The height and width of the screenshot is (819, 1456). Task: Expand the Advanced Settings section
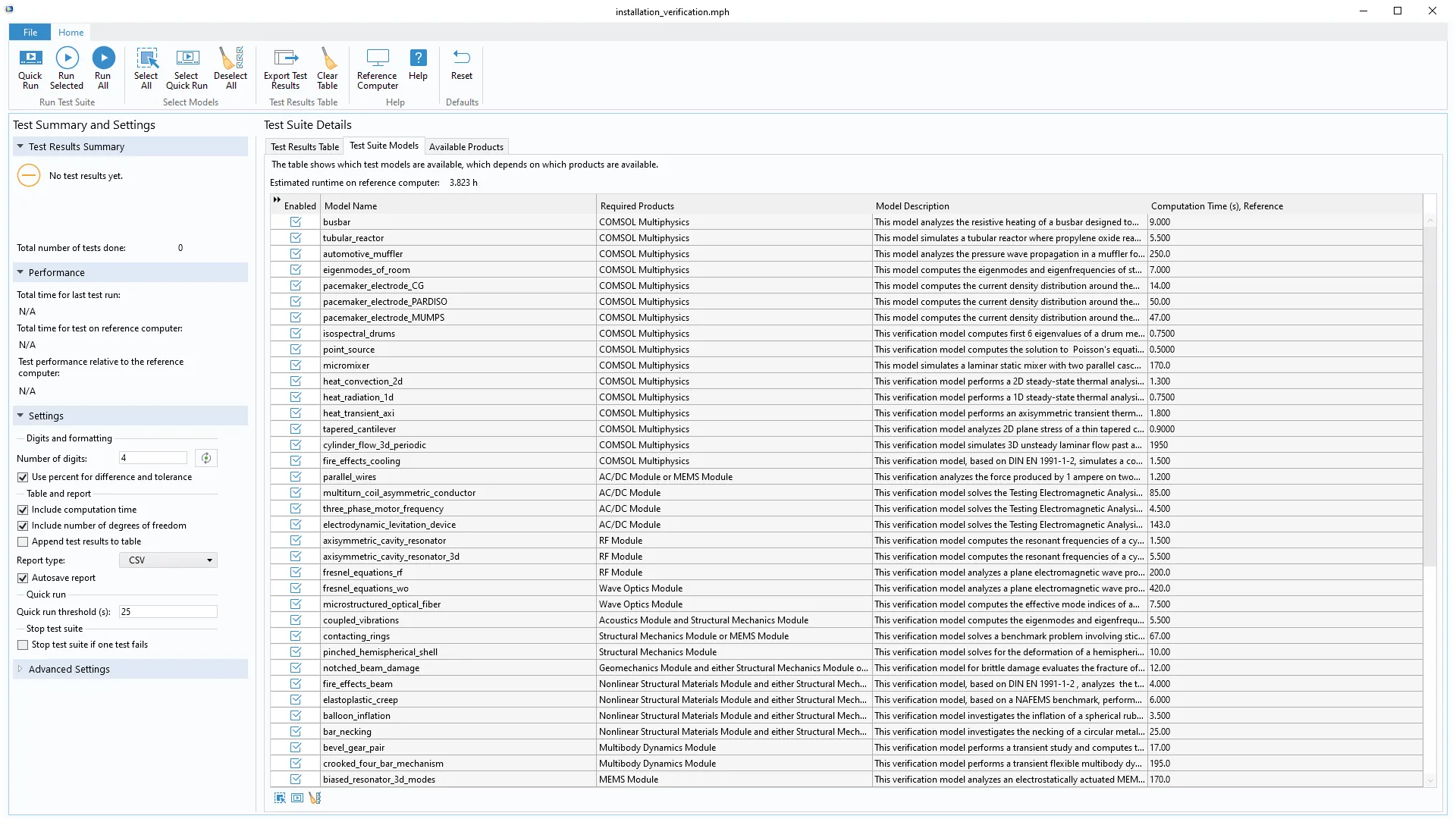(x=68, y=669)
